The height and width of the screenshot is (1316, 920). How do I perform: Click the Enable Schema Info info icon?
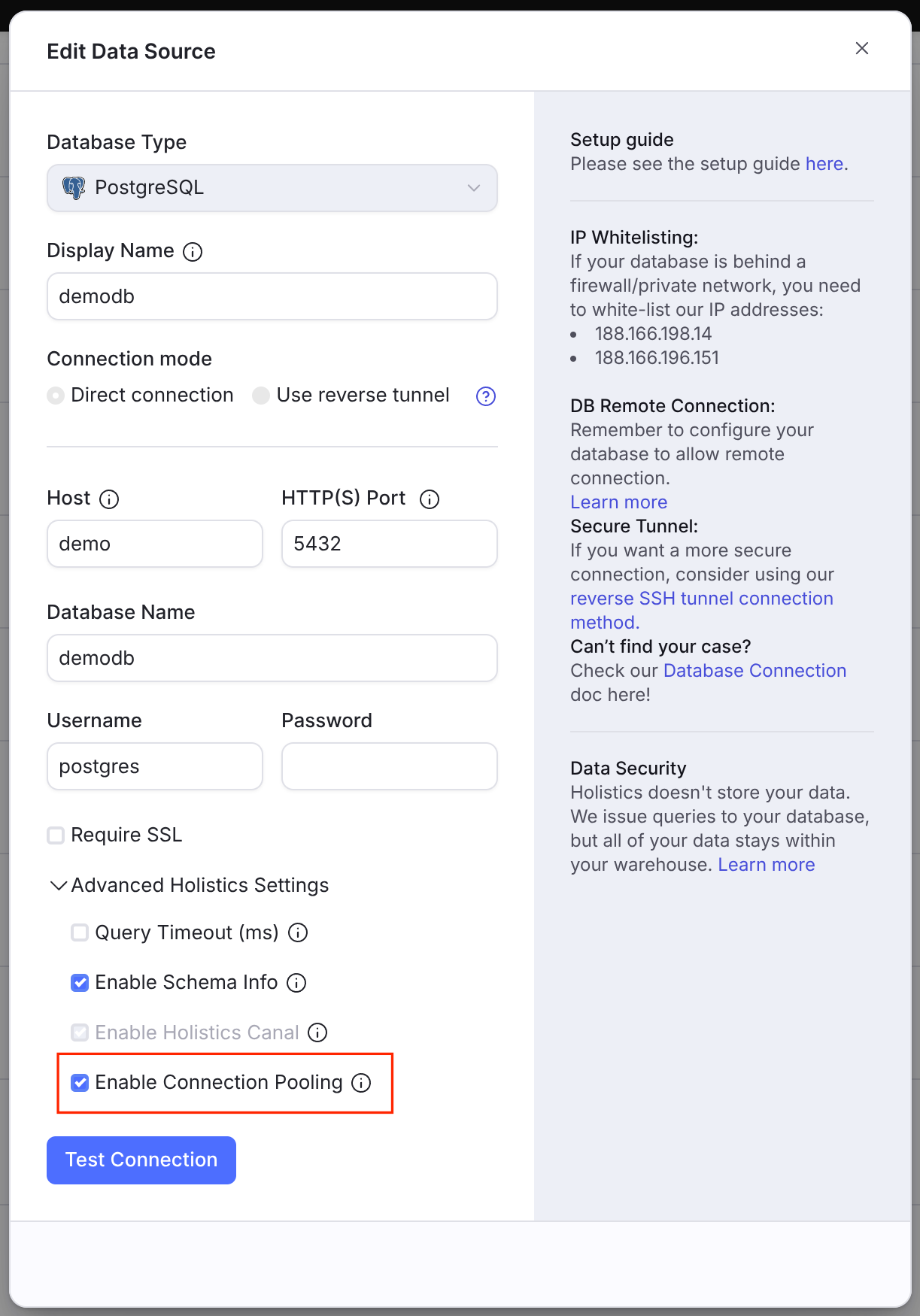click(x=296, y=983)
